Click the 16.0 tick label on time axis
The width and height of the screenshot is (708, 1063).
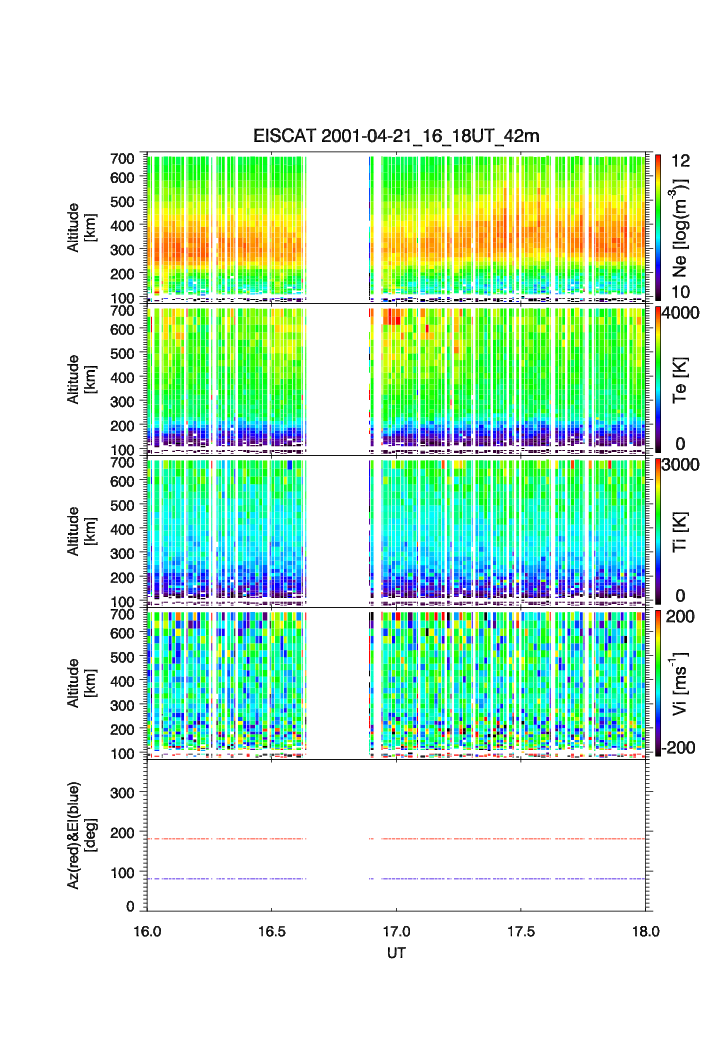point(148,931)
